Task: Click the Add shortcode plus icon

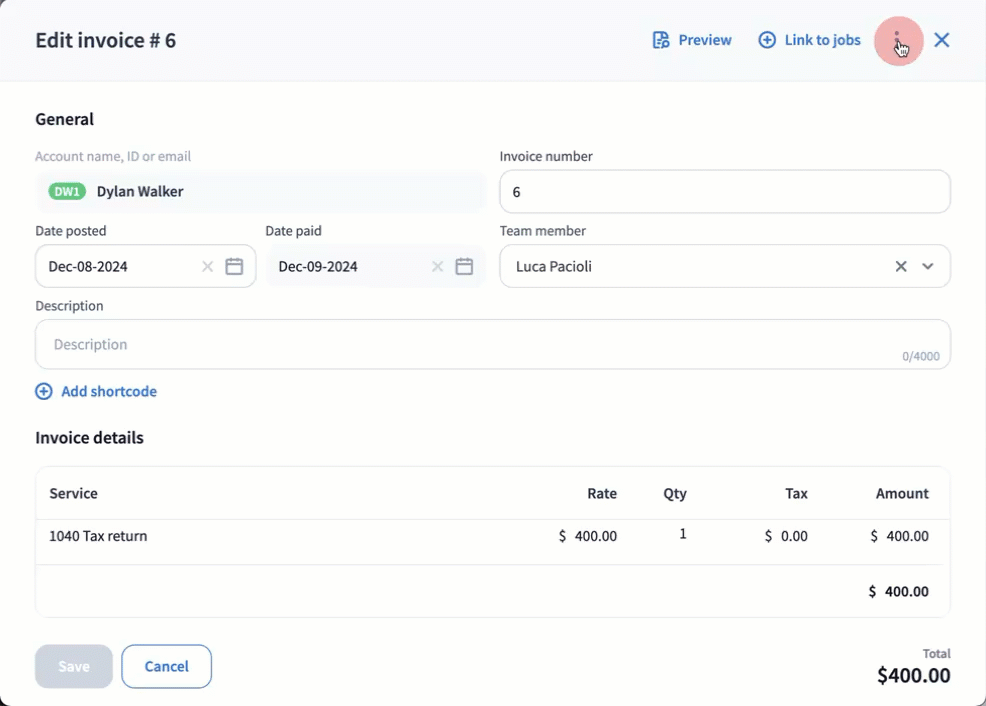Action: click(44, 392)
